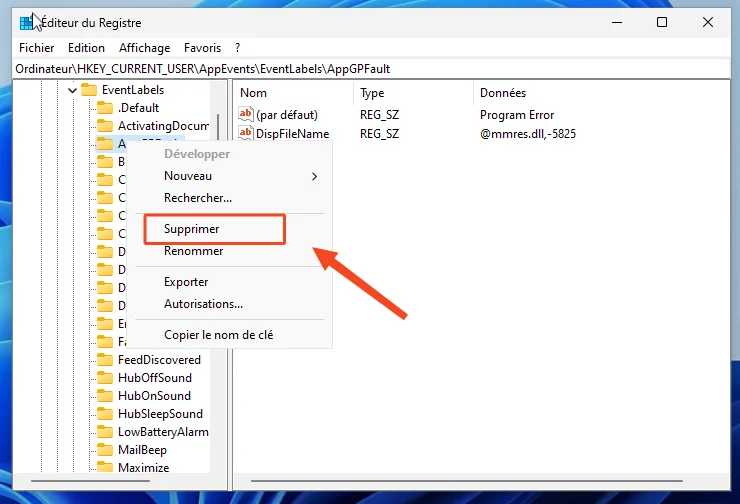The image size is (740, 504).
Task: Click REG_SZ type of the DispFileName row
Action: pos(379,134)
